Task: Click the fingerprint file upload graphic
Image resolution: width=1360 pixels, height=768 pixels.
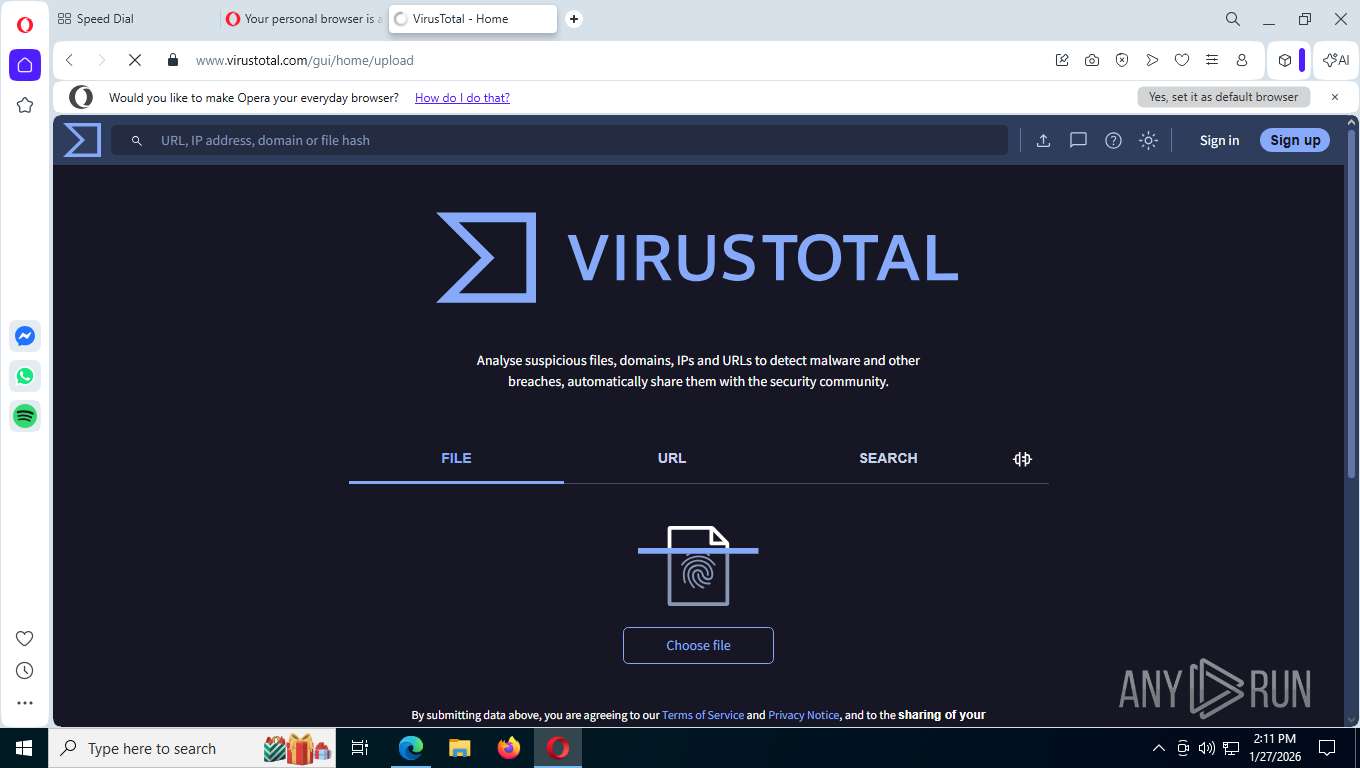Action: click(698, 566)
